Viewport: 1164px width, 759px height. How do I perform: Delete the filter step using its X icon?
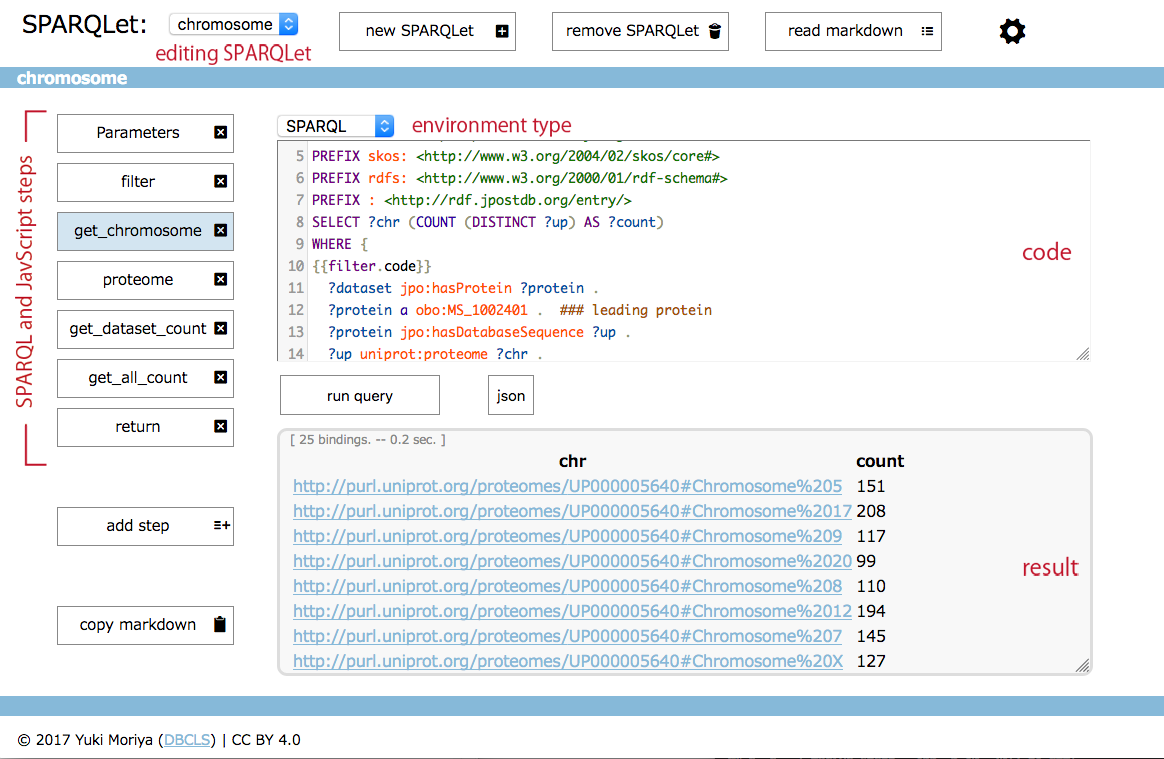coord(221,182)
